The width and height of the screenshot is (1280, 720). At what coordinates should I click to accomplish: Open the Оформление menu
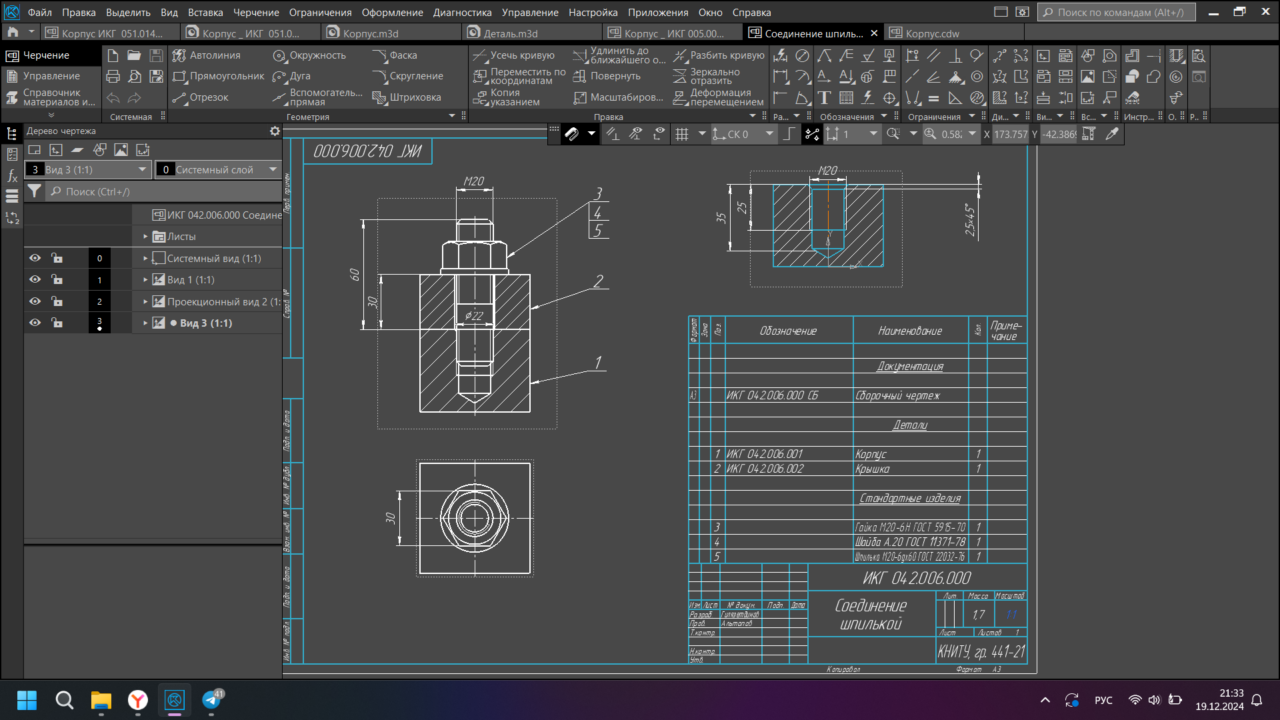point(393,13)
